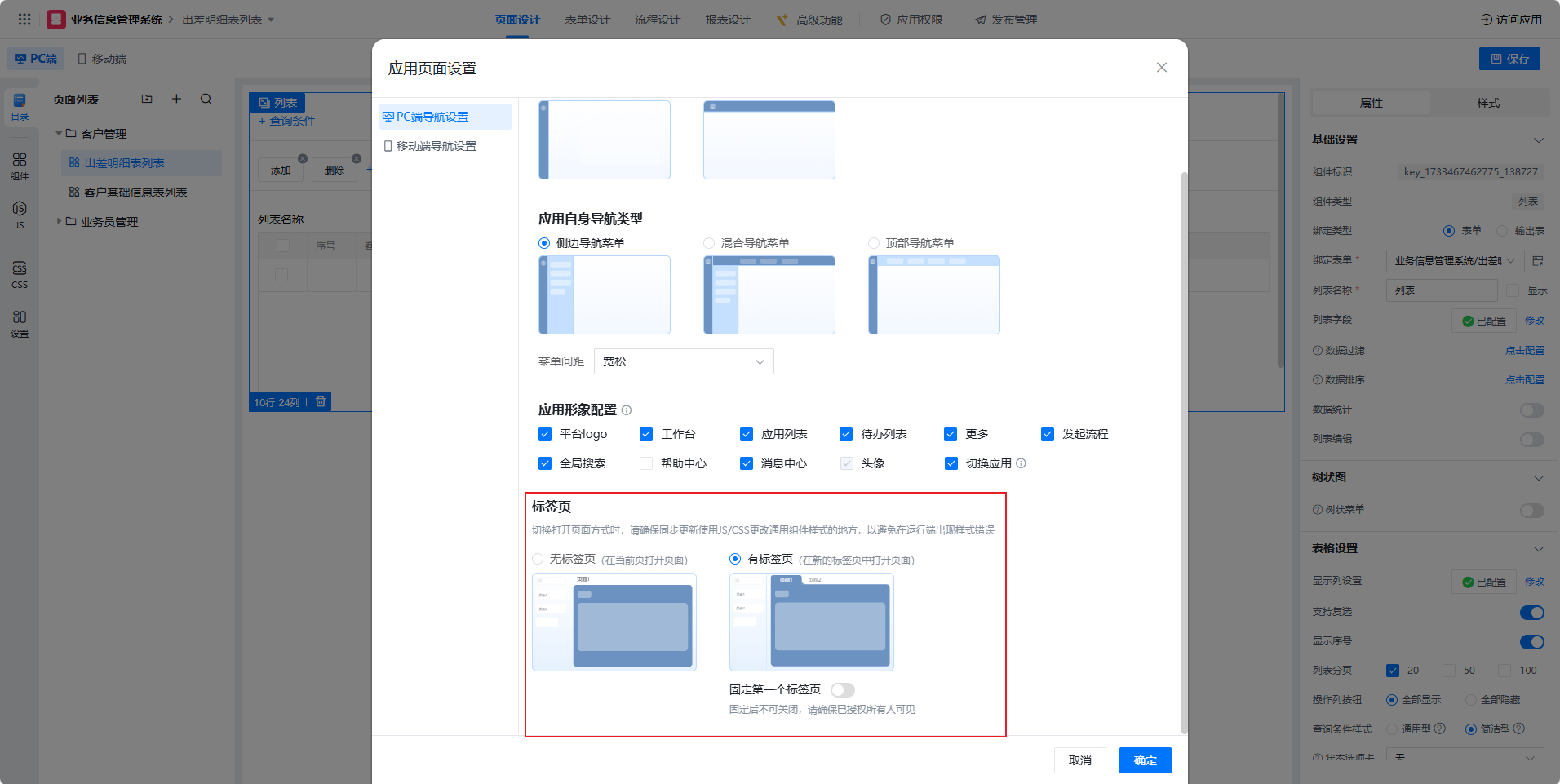Click the 取消 cancel button
1560x784 pixels.
pos(1079,760)
